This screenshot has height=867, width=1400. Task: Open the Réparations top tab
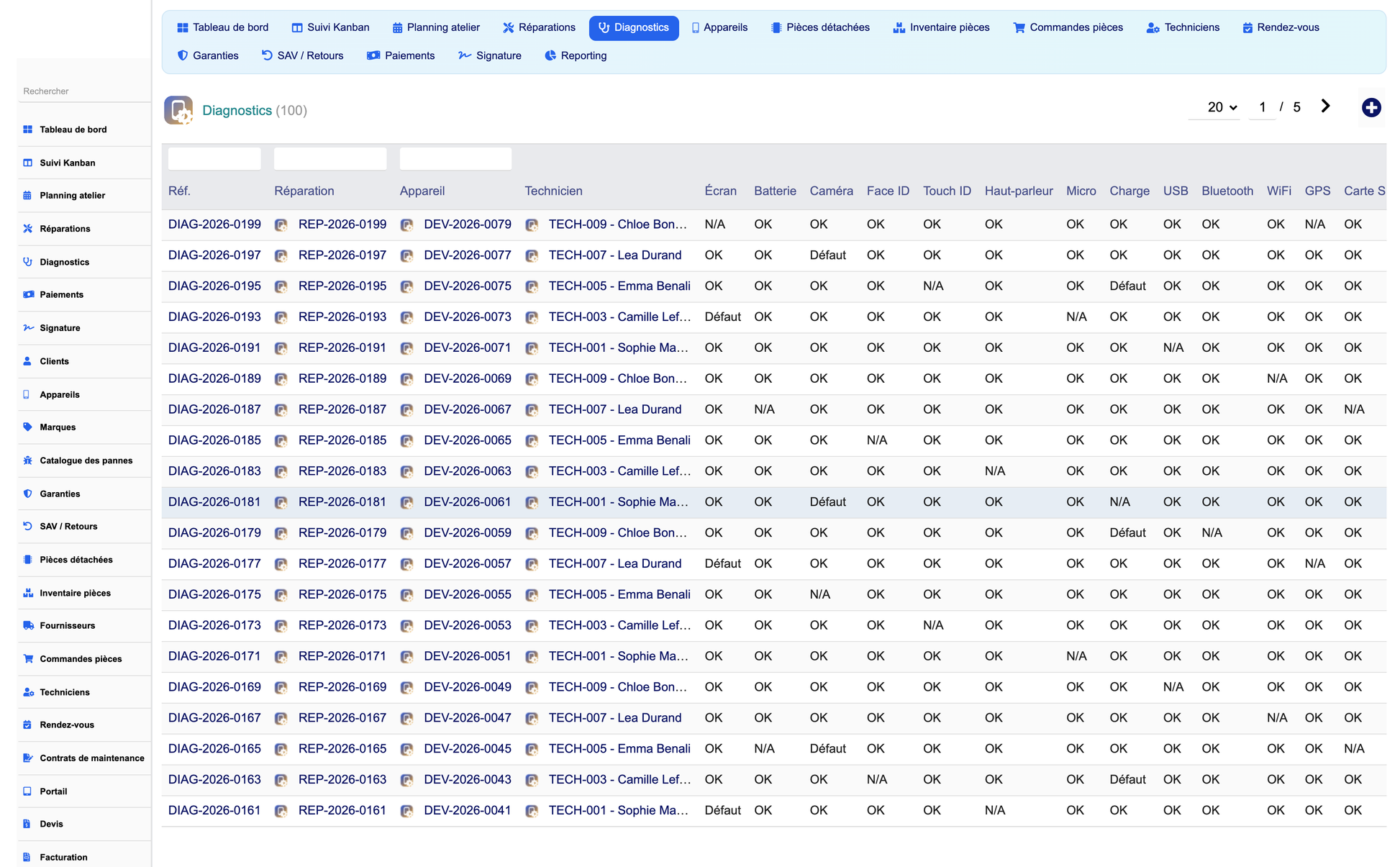539,27
